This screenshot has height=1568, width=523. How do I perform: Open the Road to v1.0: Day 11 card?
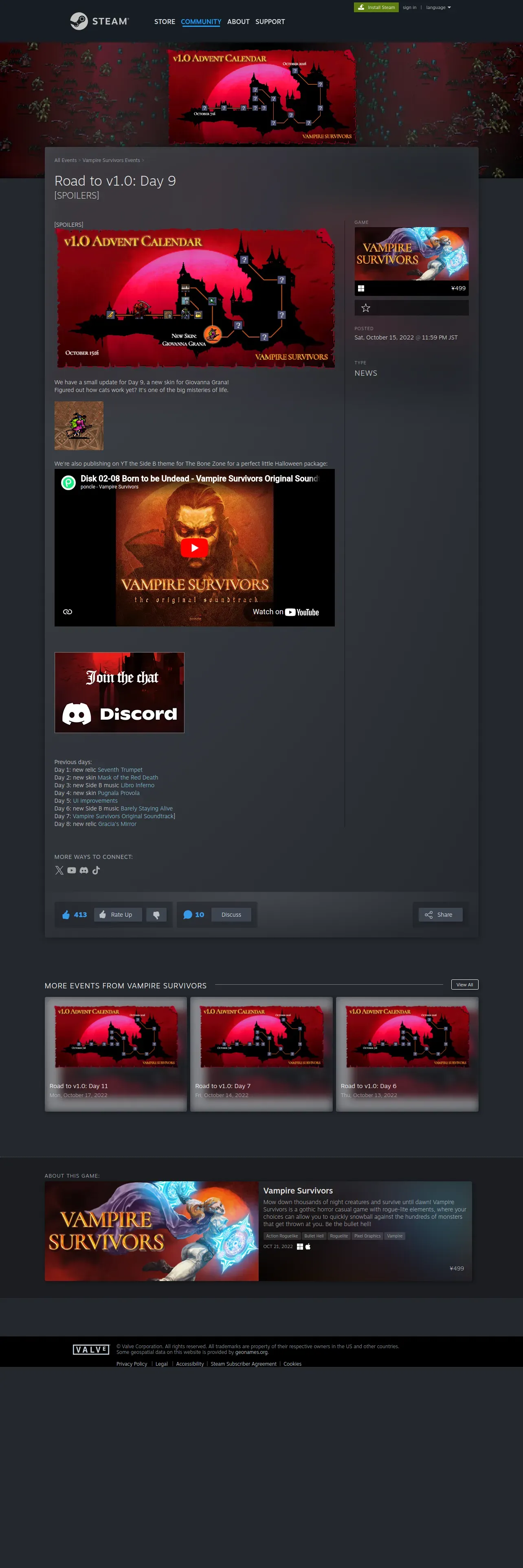[x=116, y=1054]
